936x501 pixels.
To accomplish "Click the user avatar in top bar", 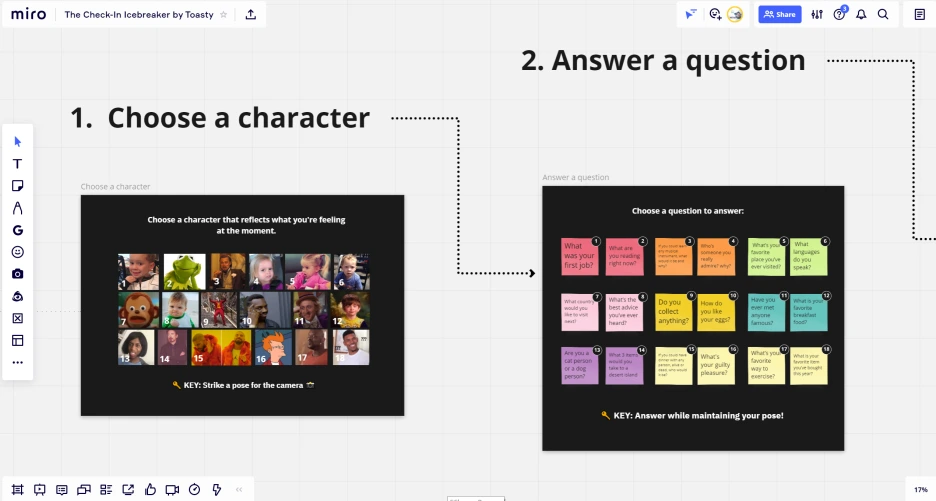I will point(735,14).
